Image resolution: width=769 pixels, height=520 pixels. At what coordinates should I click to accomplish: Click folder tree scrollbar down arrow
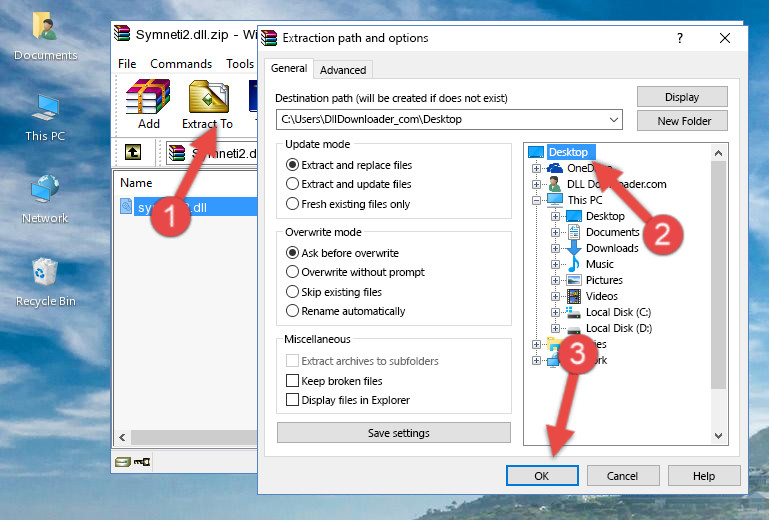[x=718, y=436]
